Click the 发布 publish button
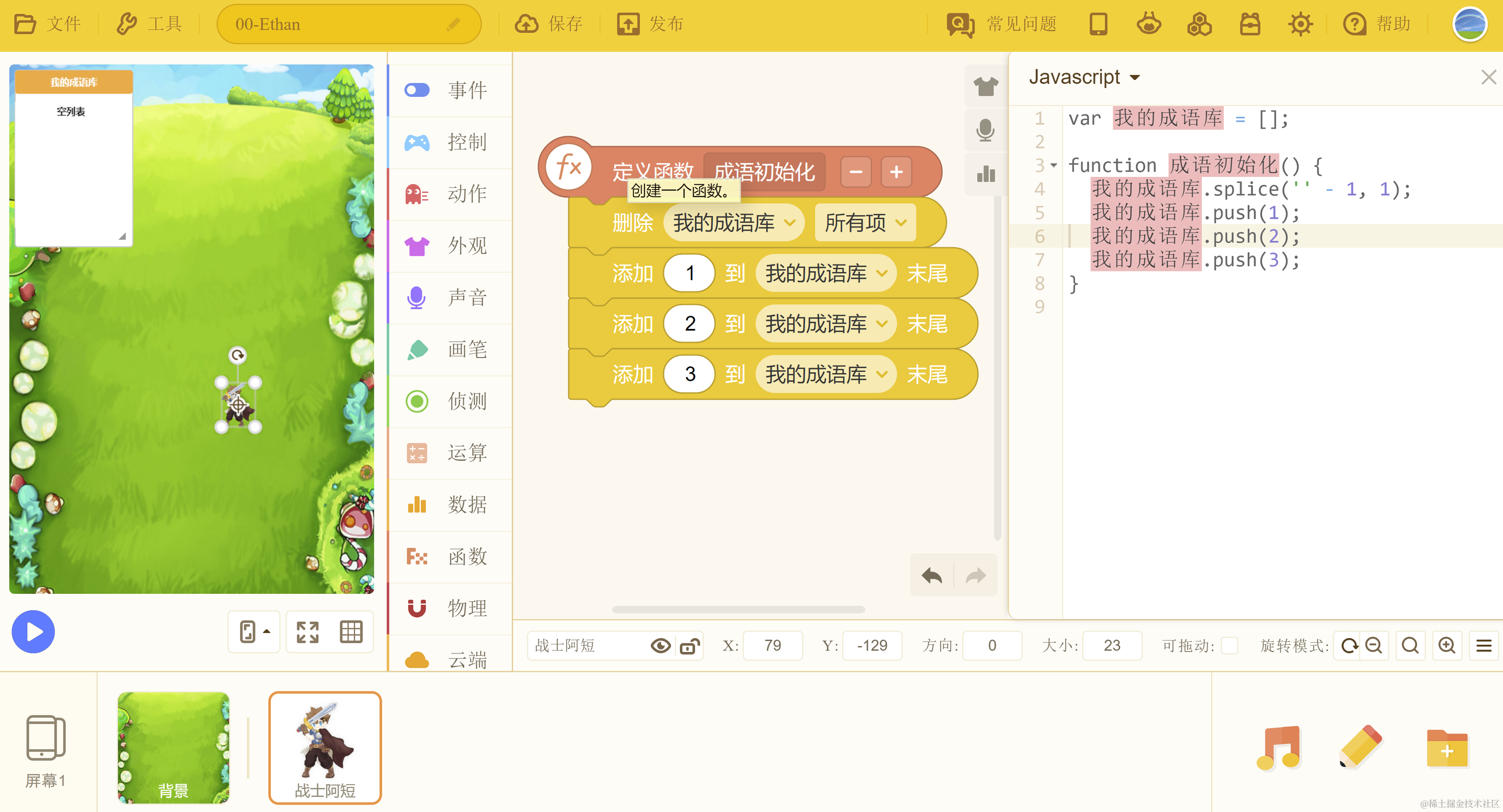 click(x=650, y=24)
